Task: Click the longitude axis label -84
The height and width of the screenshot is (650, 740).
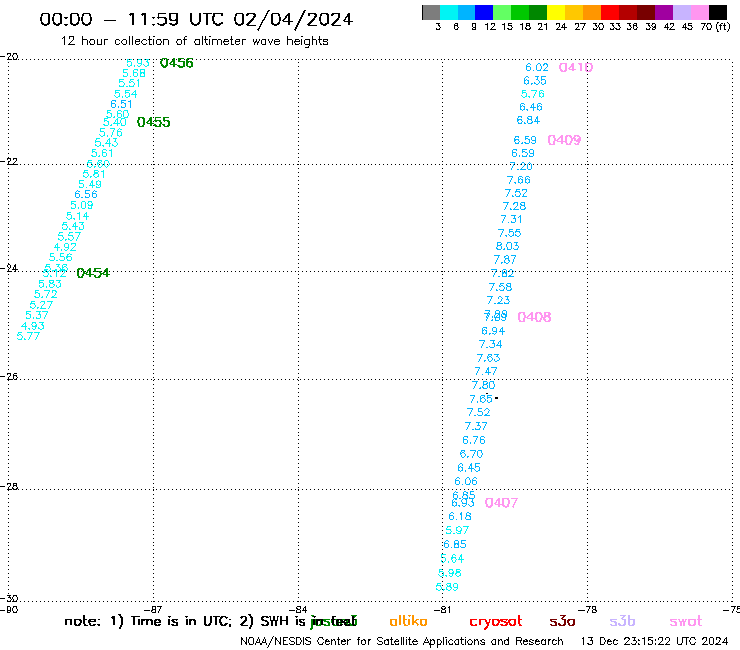Action: 300,610
